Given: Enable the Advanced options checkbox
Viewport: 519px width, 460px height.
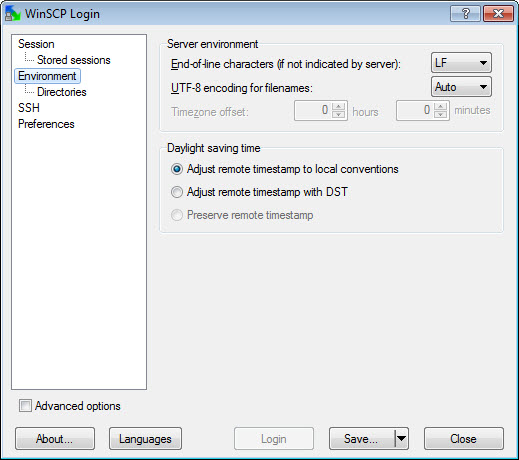Looking at the screenshot, I should click(25, 406).
